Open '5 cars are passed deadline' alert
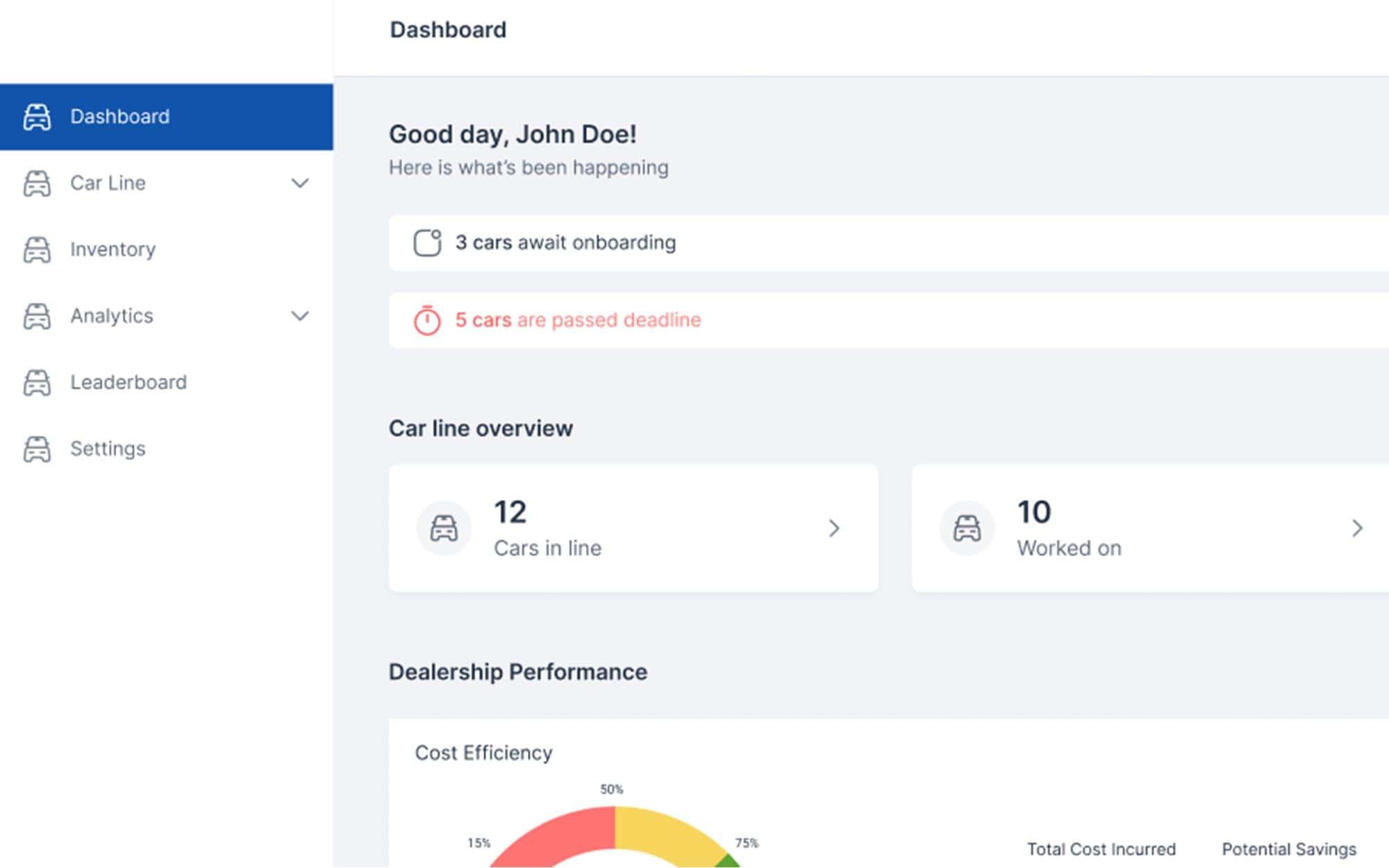 578,320
